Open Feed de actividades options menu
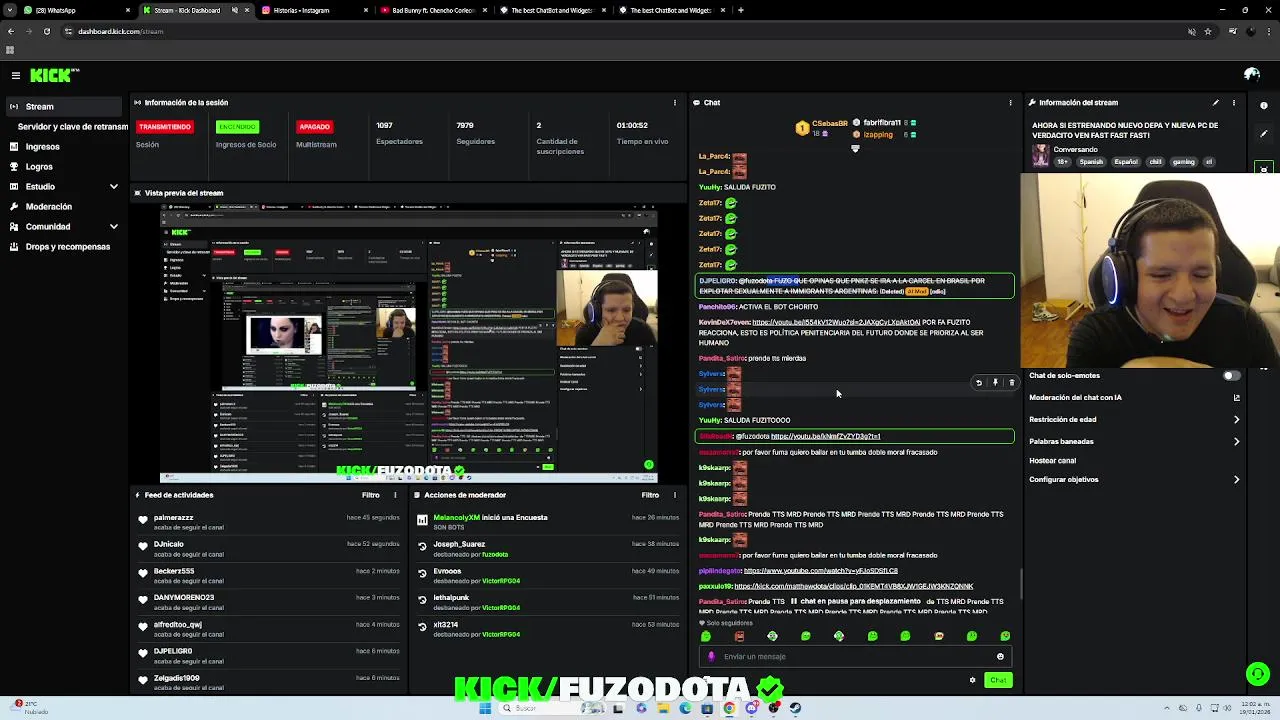Image resolution: width=1280 pixels, height=720 pixels. pos(396,495)
